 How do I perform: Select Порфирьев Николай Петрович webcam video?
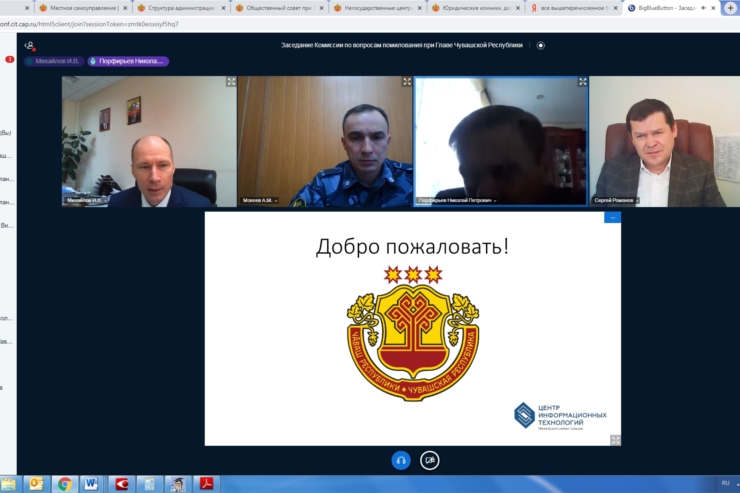(x=501, y=142)
